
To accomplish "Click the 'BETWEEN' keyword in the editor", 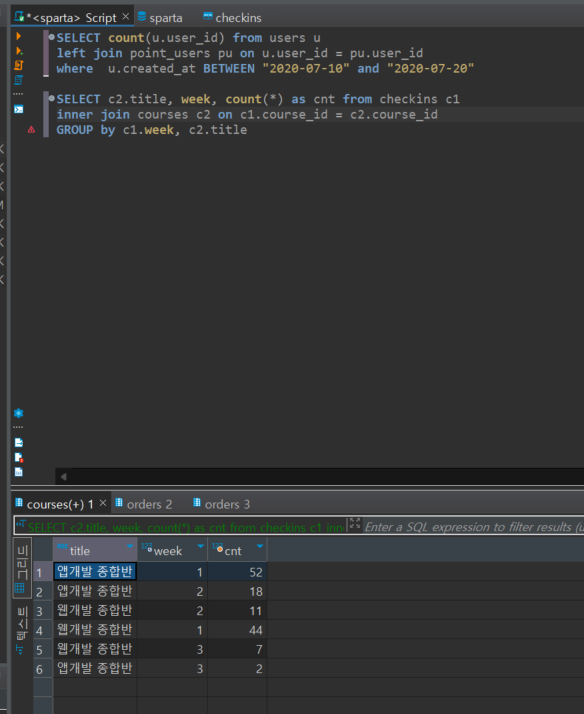I will [x=229, y=69].
